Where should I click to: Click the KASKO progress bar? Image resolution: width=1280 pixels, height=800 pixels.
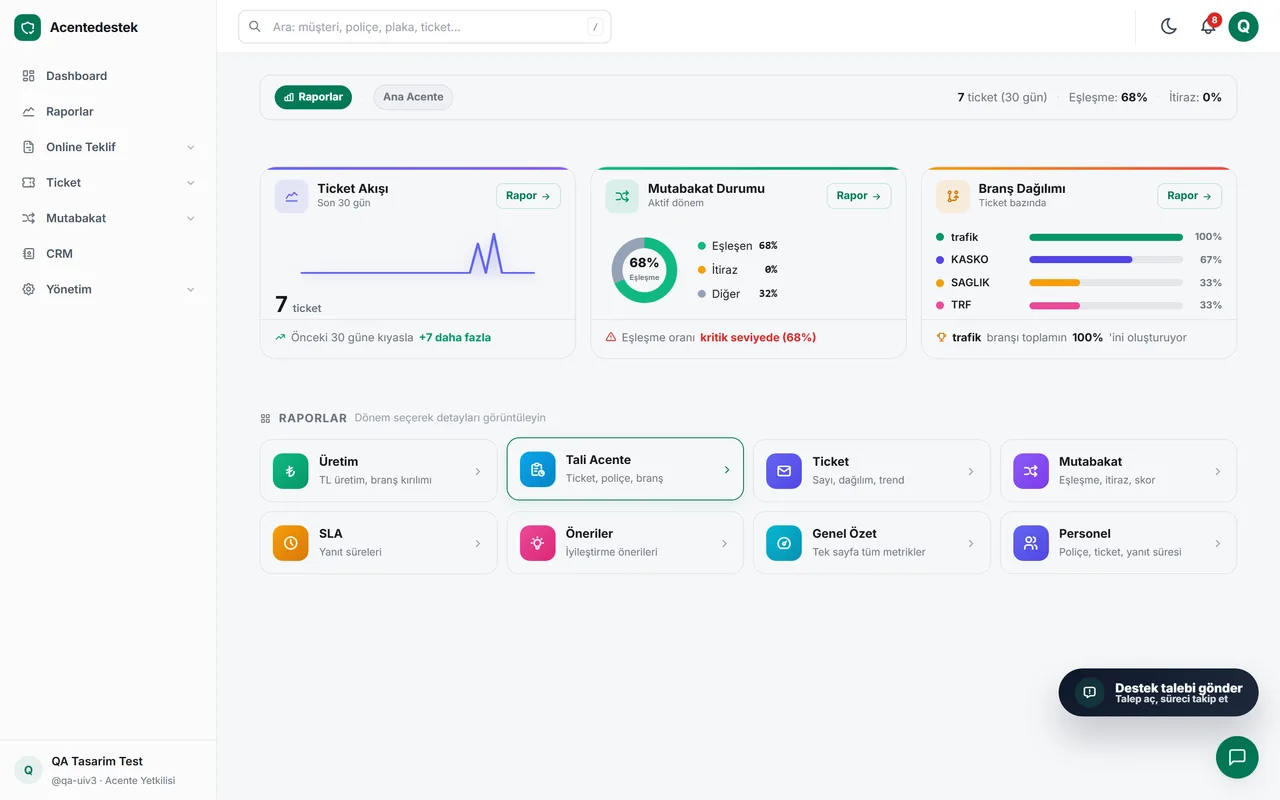1106,260
